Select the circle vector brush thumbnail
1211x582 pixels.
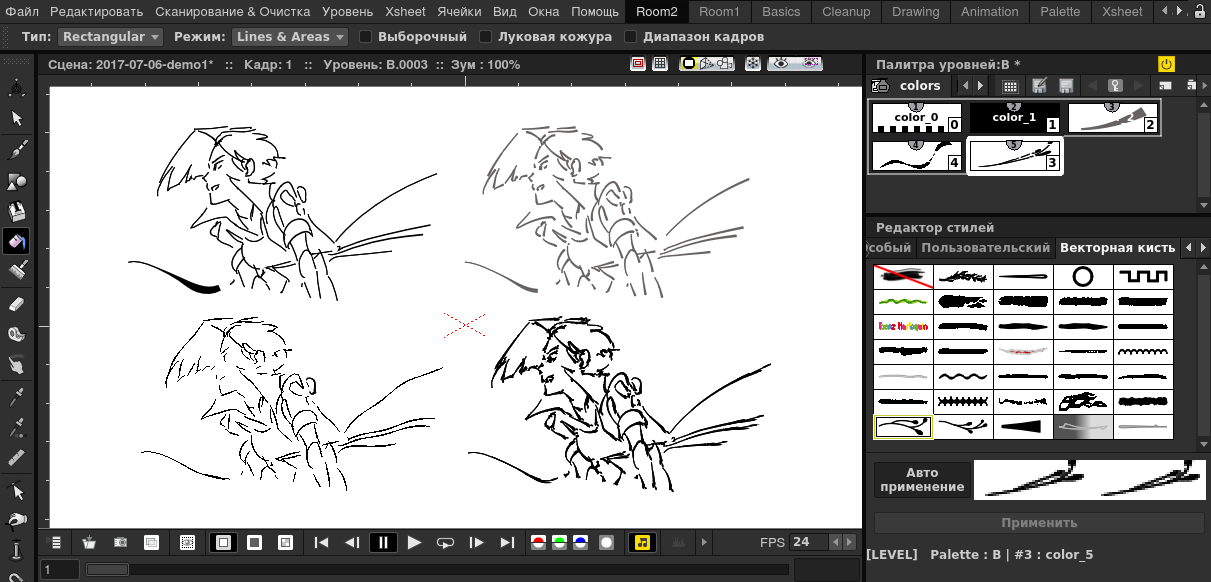tap(1083, 276)
